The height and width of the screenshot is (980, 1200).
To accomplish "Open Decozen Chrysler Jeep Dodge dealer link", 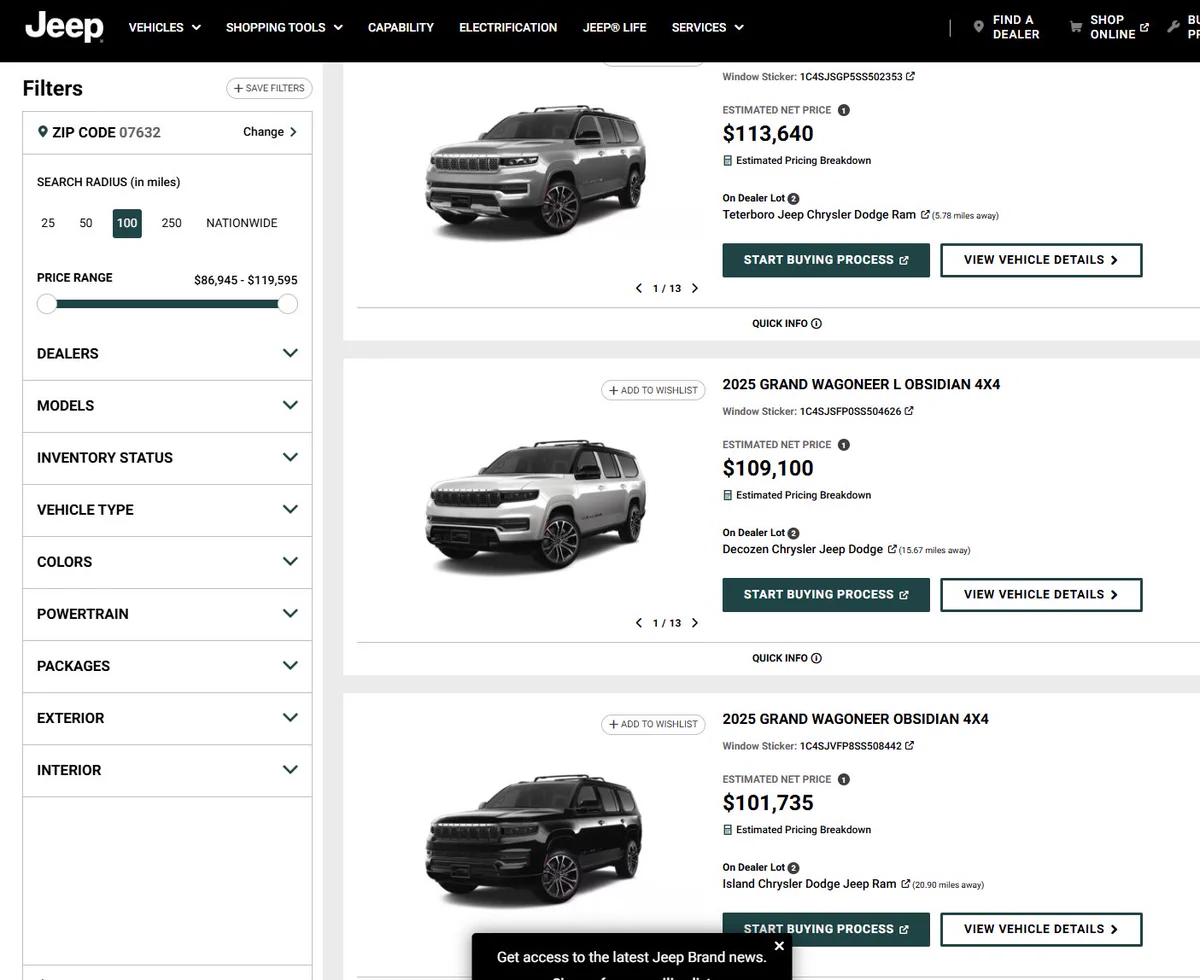I will (810, 549).
